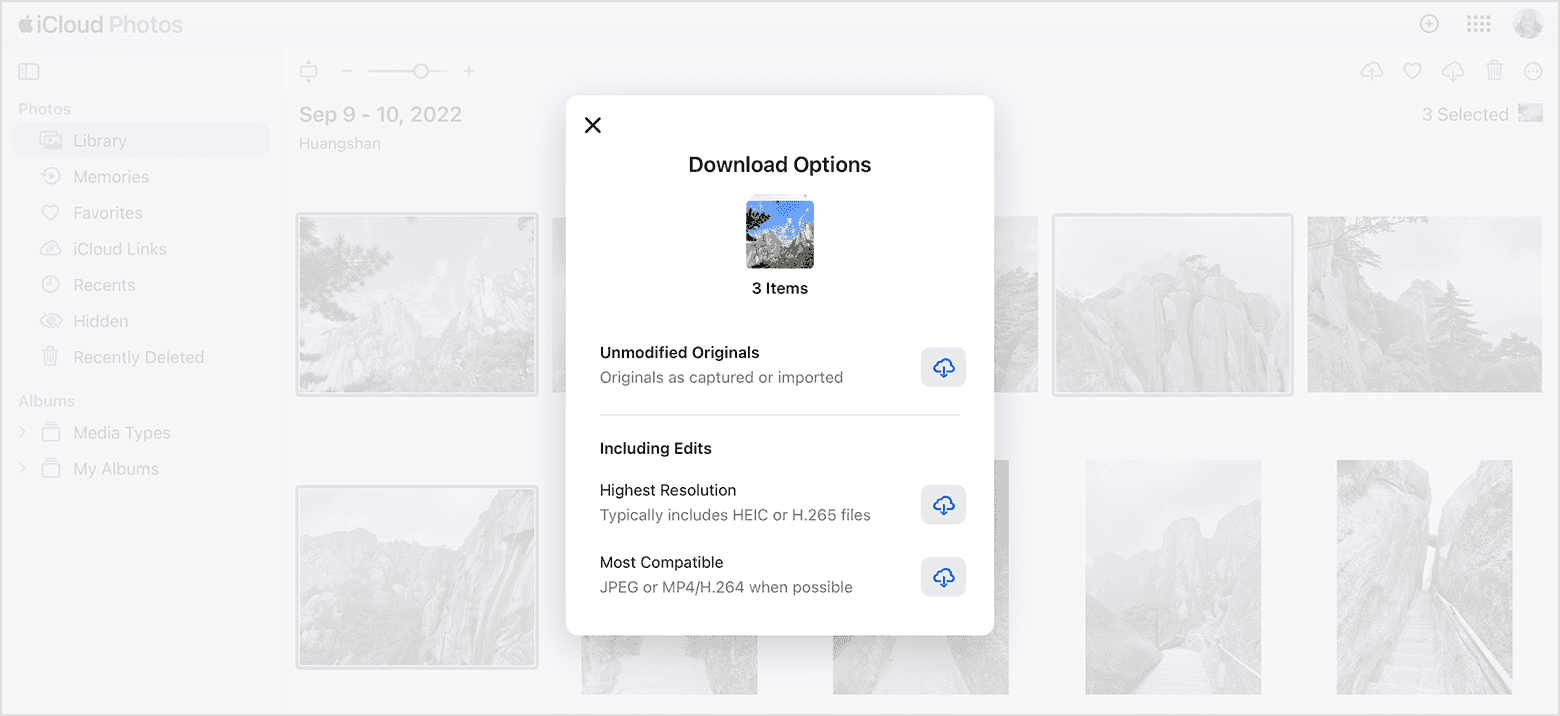Open the iCloud apps grid icon
Image resolution: width=1560 pixels, height=716 pixels.
click(x=1478, y=23)
